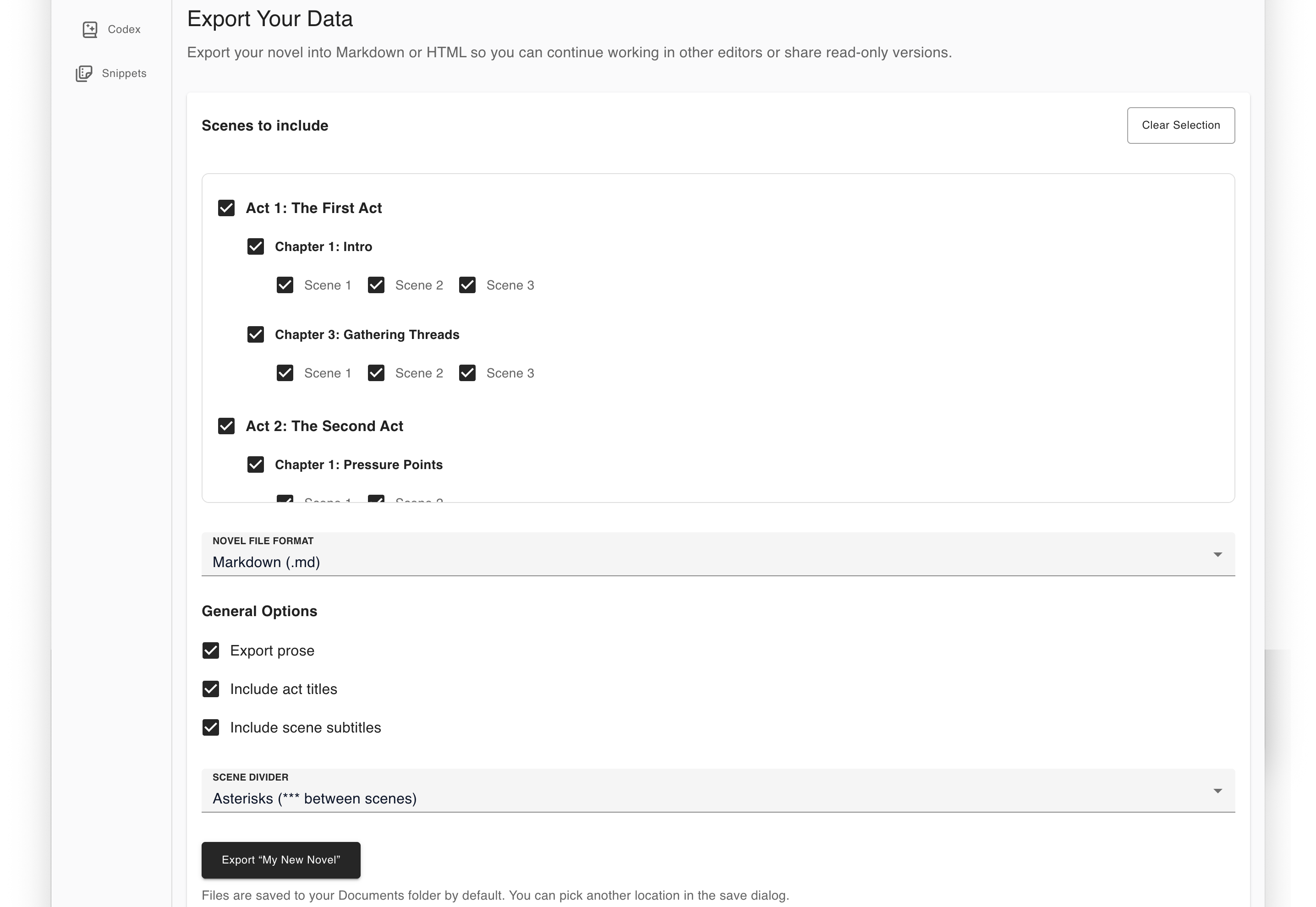This screenshot has height=907, width=1316.
Task: Uncheck Chapter 3: Gathering Threads
Action: point(256,334)
